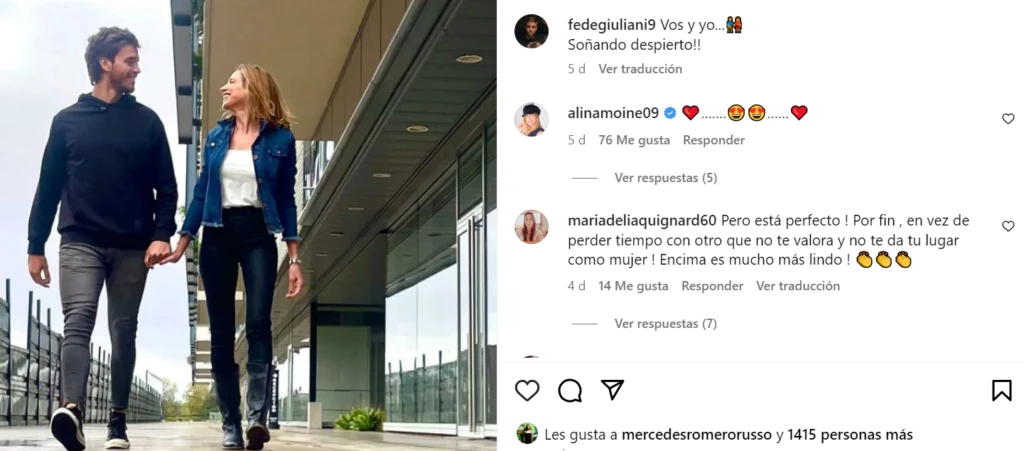Like mariadeliaquignard60's comment with the heart

click(1008, 226)
